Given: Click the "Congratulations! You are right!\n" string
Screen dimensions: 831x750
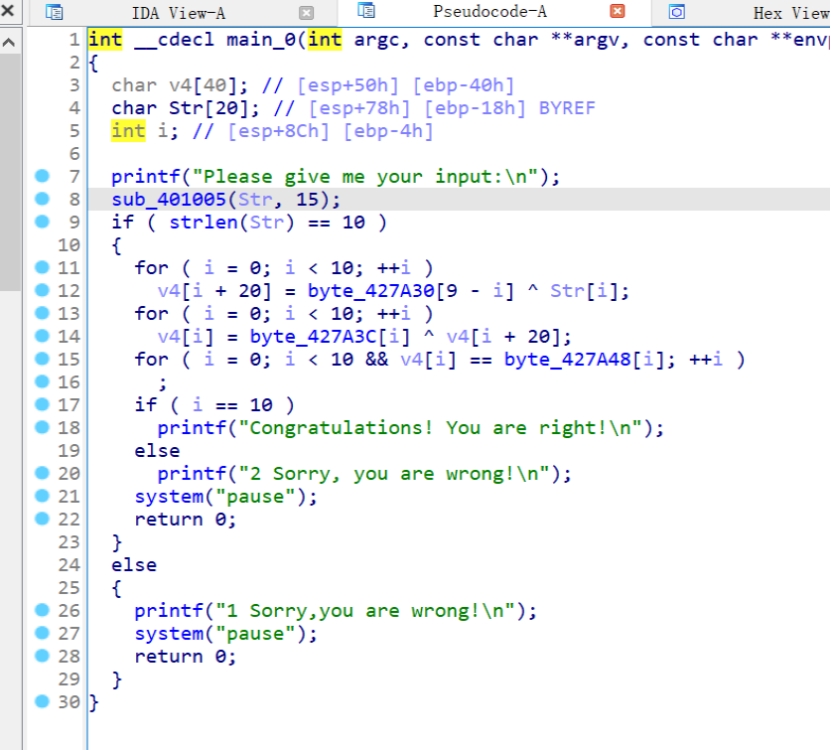Looking at the screenshot, I should 440,428.
